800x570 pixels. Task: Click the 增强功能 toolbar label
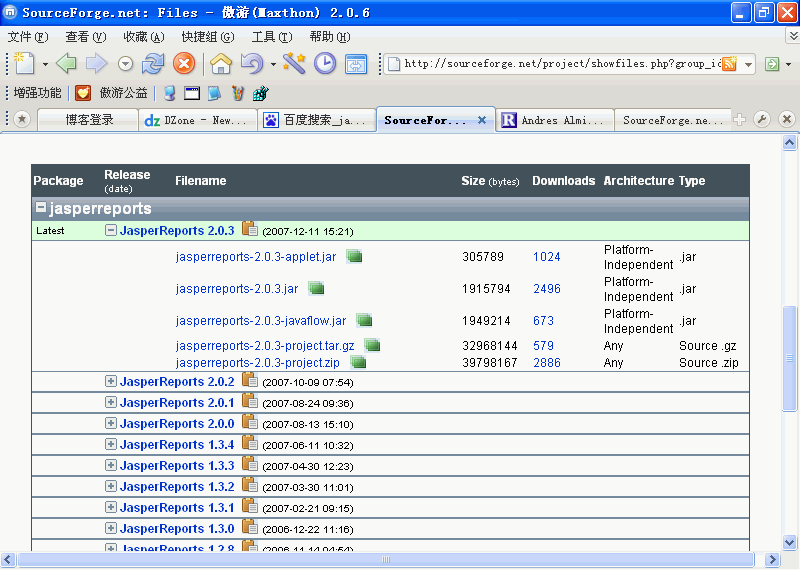click(37, 93)
